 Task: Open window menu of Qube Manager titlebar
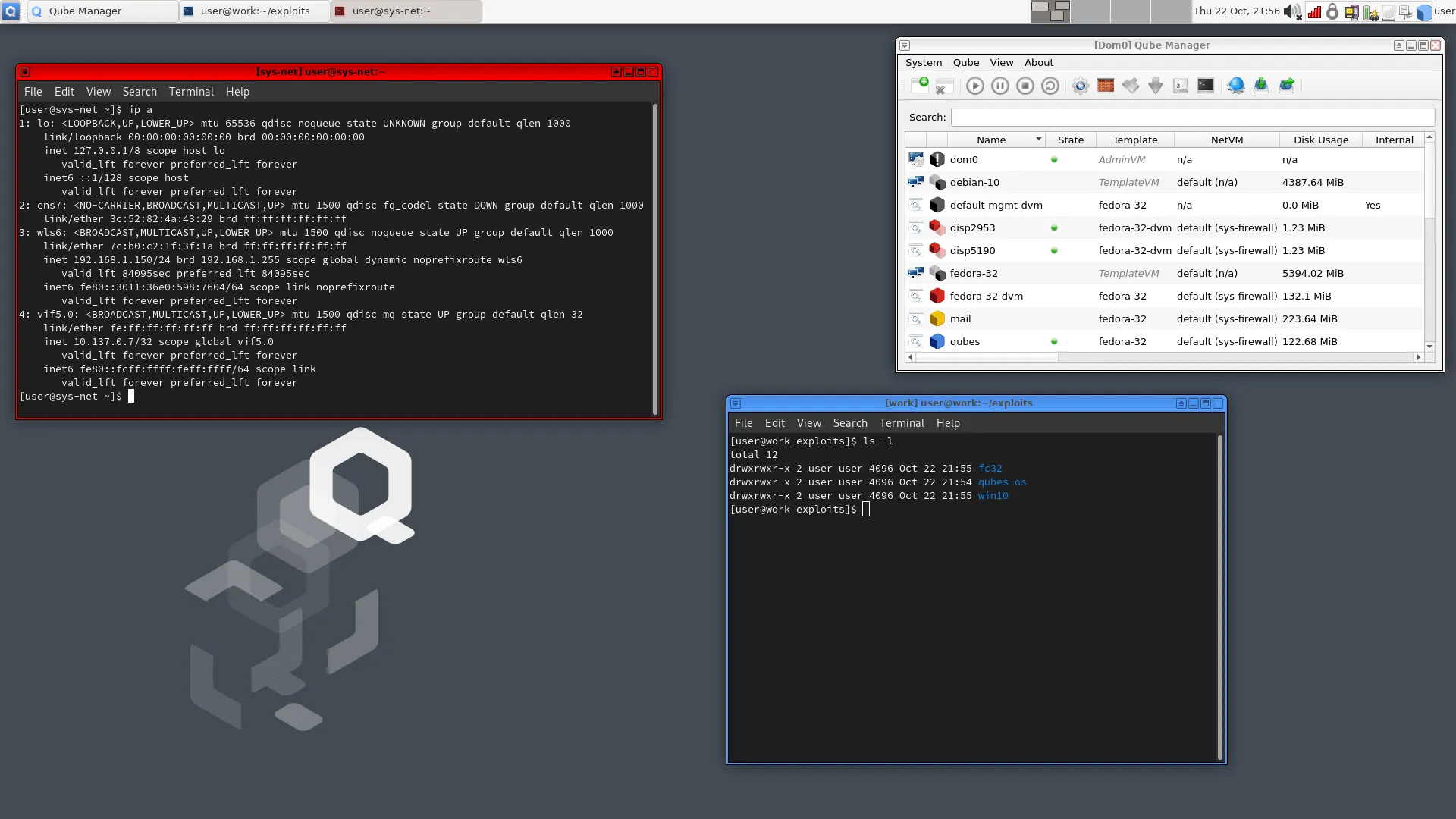[x=905, y=45]
